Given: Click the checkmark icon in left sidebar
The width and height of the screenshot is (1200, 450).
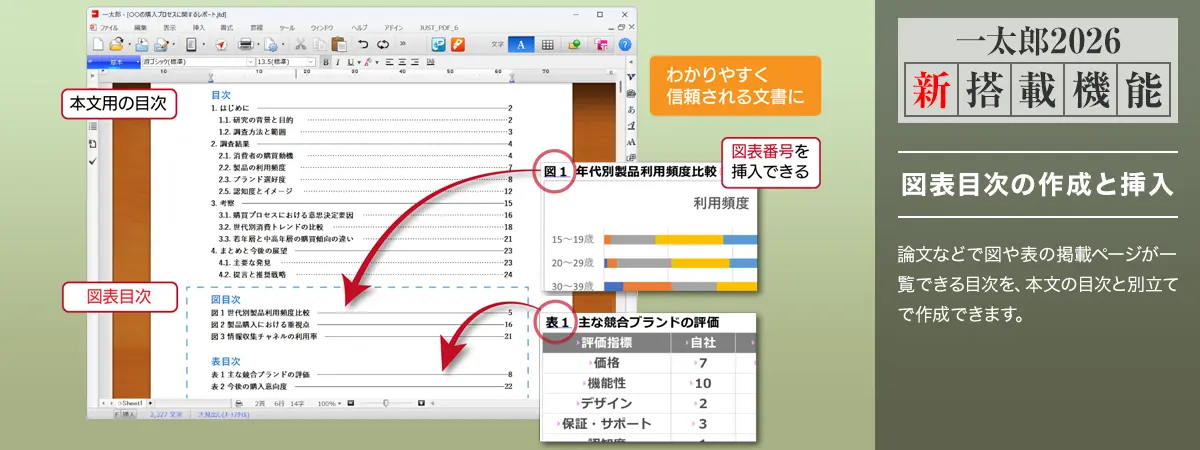Looking at the screenshot, I should [93, 160].
